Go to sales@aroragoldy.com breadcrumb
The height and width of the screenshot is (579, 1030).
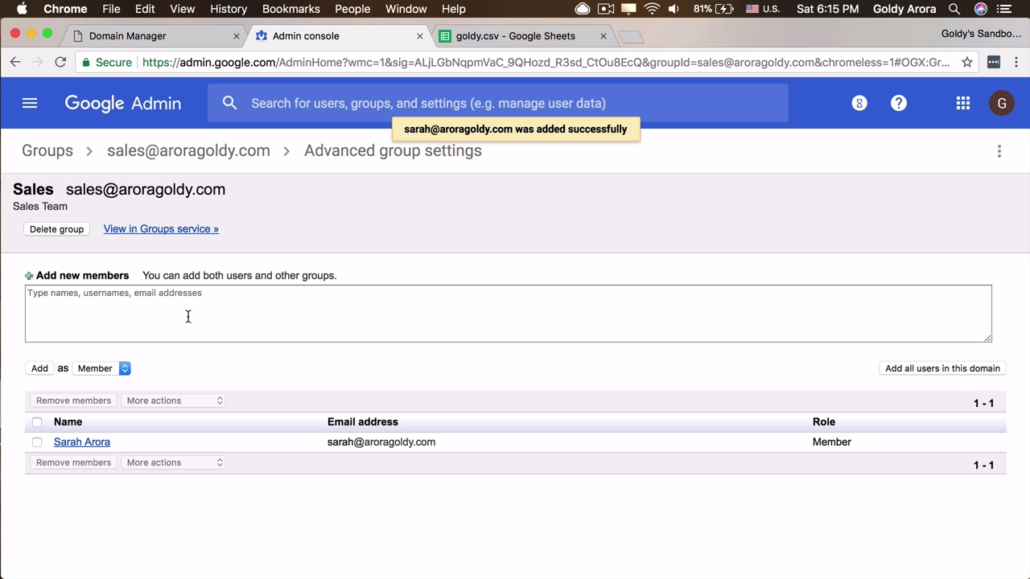click(x=189, y=151)
